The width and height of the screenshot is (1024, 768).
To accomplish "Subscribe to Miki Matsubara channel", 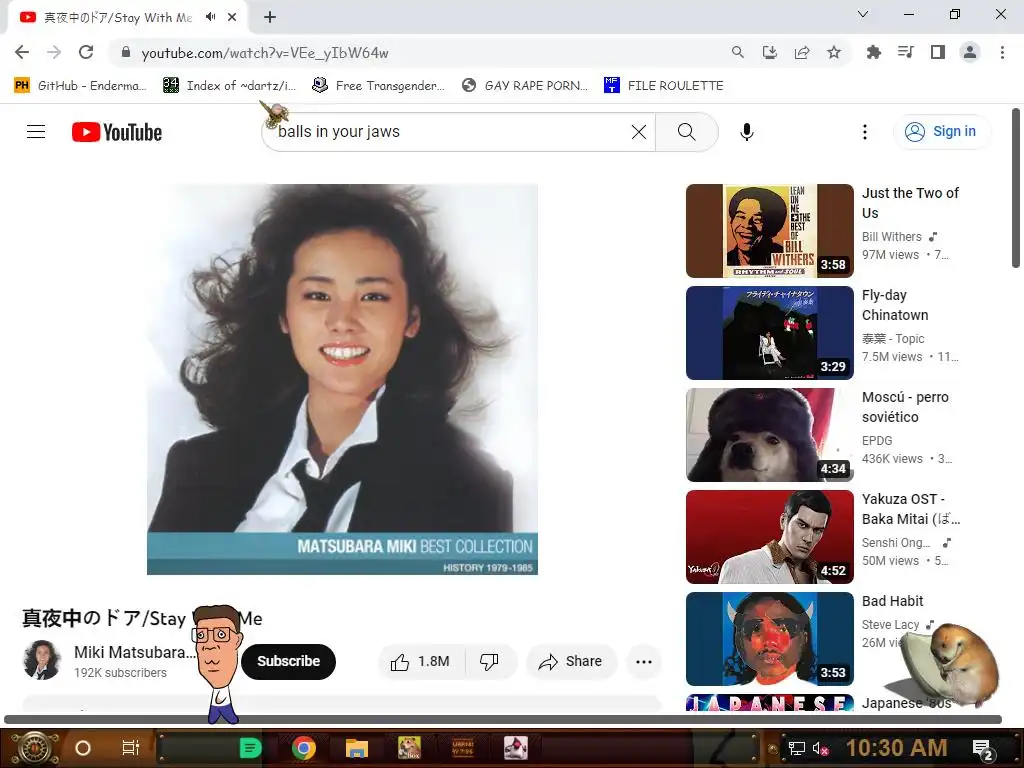I will [288, 662].
